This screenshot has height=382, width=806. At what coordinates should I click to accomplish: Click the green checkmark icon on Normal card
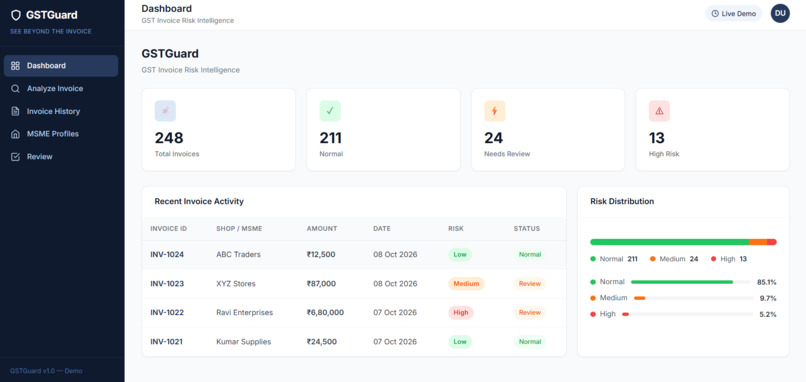(330, 111)
